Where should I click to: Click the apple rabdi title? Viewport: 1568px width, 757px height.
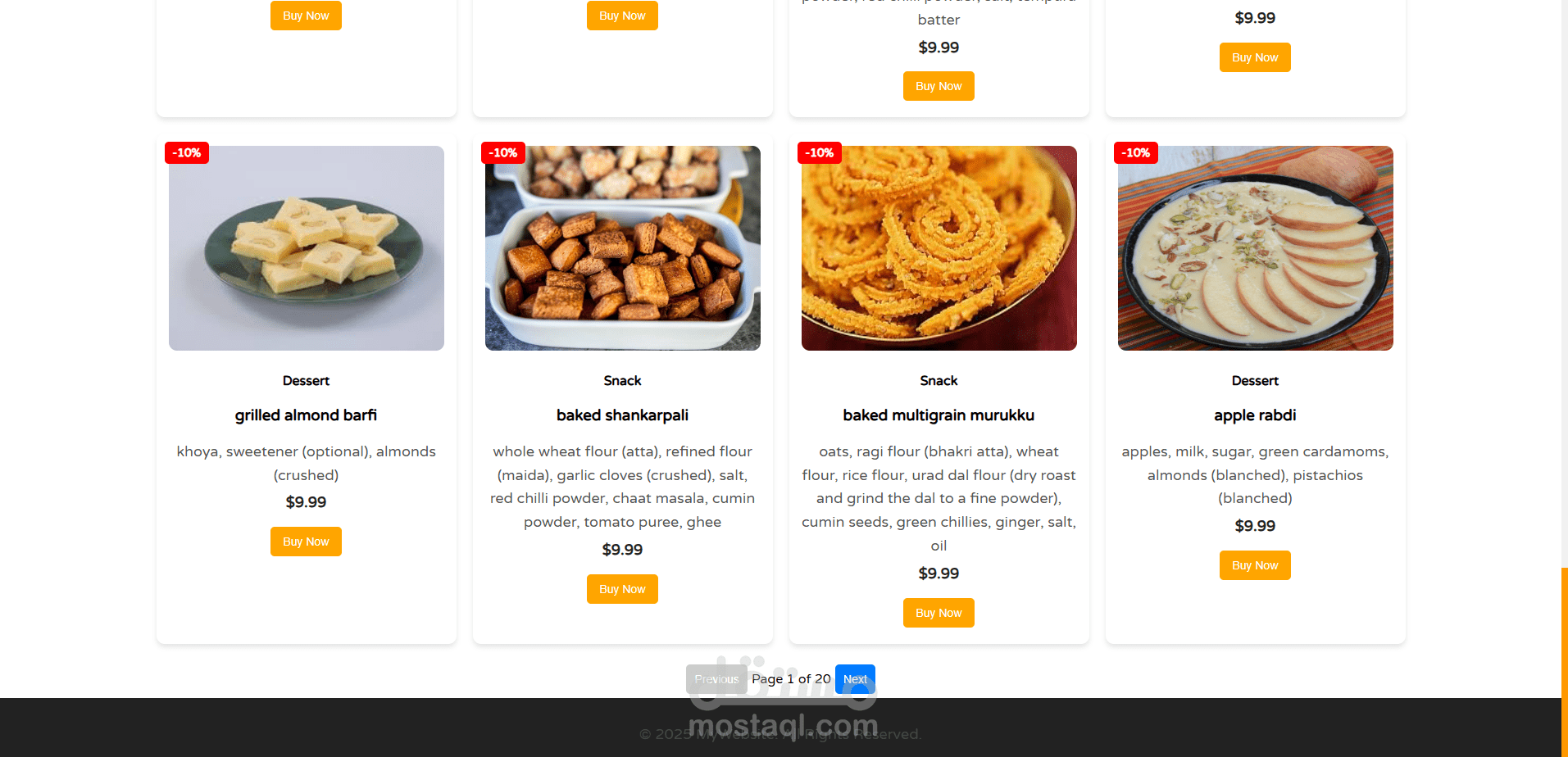[1255, 415]
